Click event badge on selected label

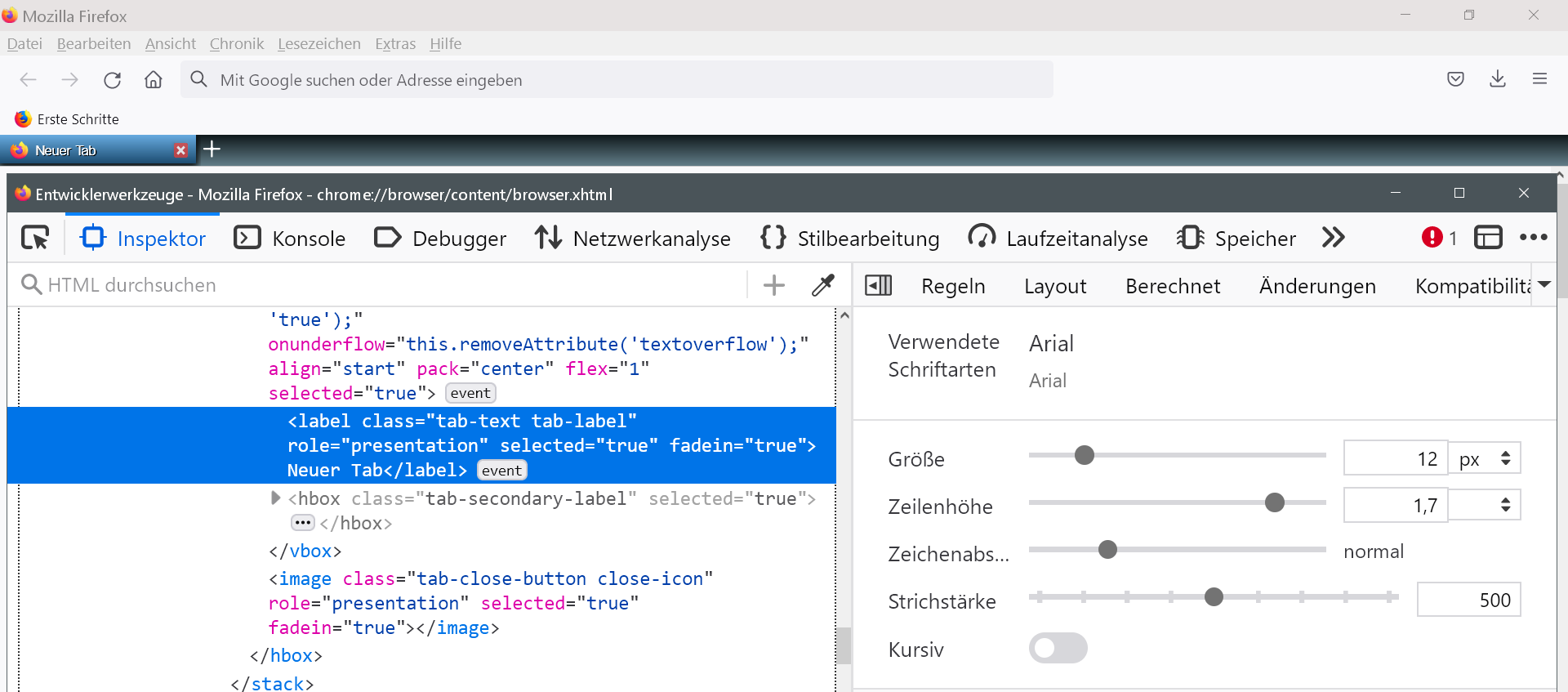click(501, 471)
